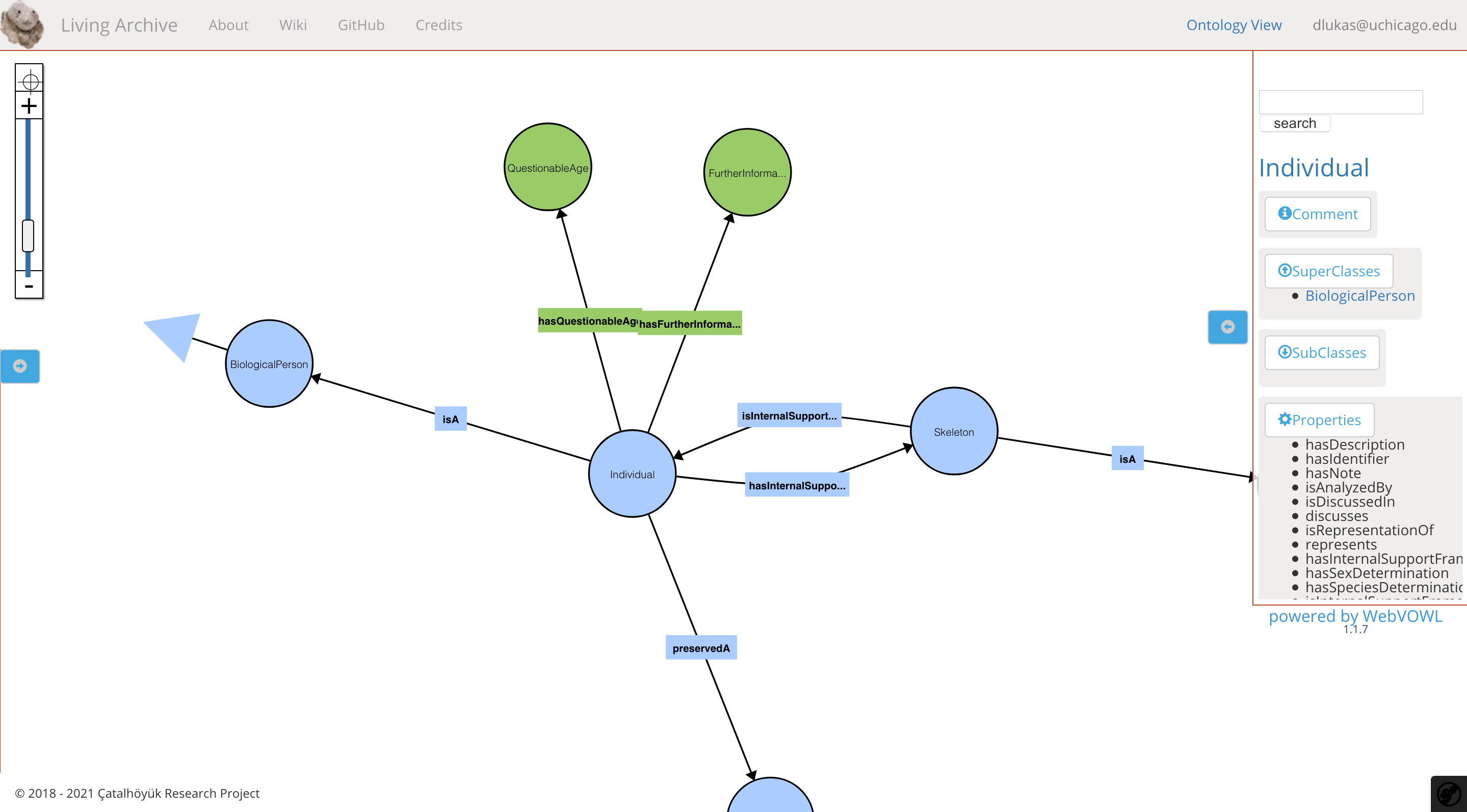Image resolution: width=1467 pixels, height=812 pixels.
Task: Select the Skeleton class node
Action: point(954,431)
